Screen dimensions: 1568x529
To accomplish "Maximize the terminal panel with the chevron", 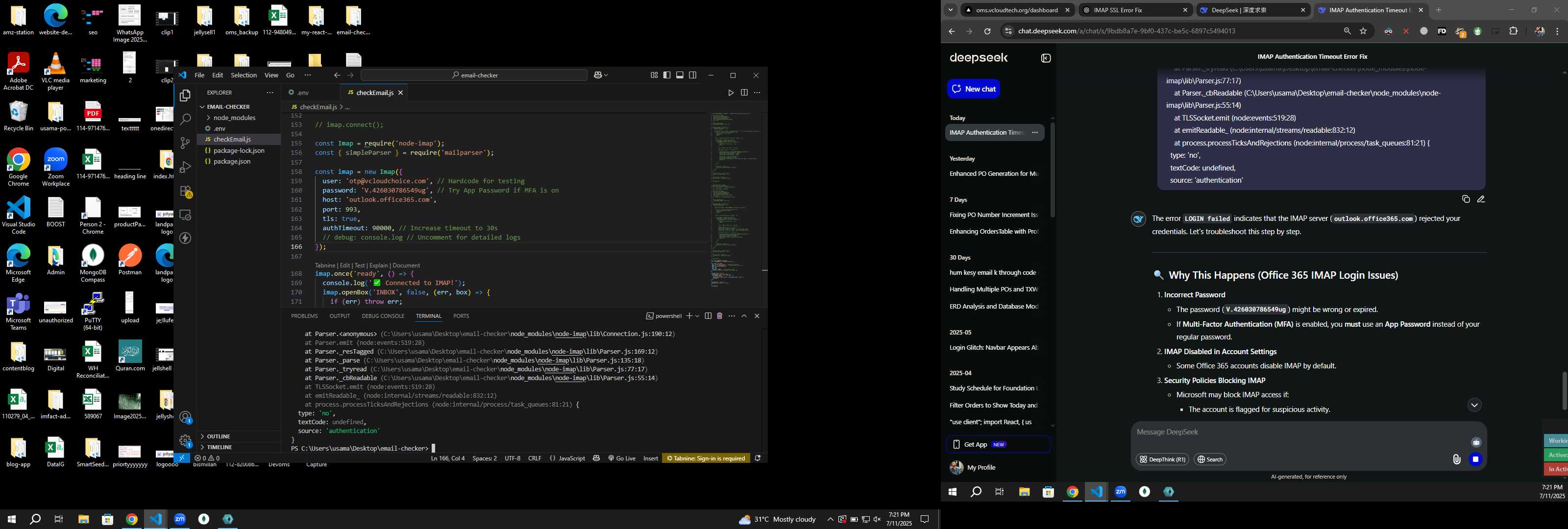I will 744,316.
